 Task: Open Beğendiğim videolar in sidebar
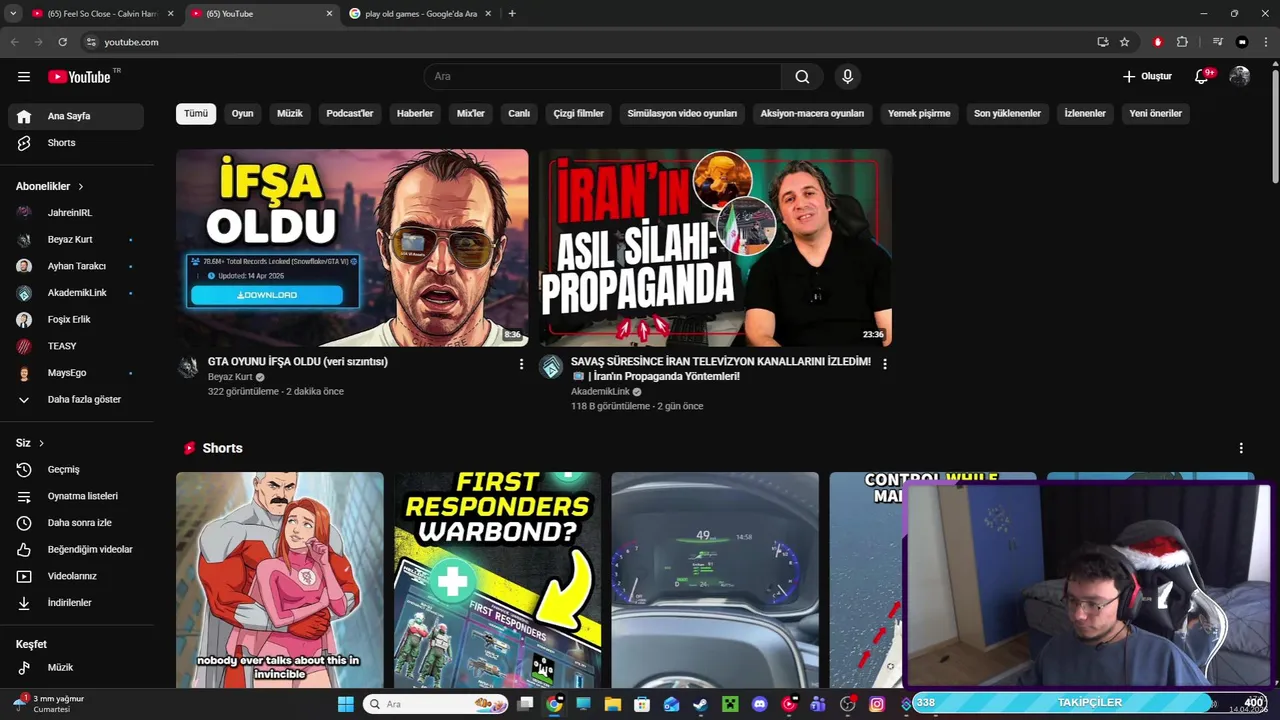(x=76, y=550)
